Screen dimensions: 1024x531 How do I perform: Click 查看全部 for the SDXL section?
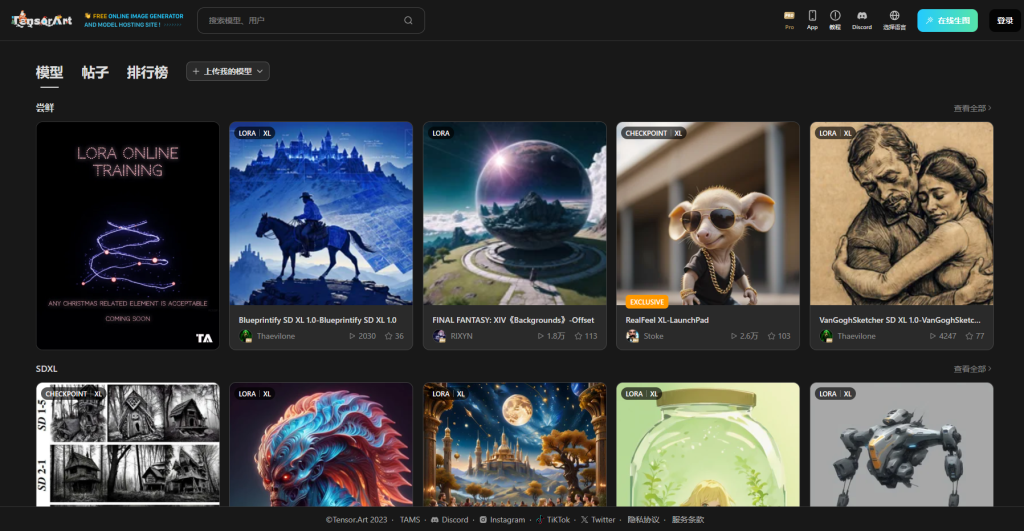click(972, 369)
